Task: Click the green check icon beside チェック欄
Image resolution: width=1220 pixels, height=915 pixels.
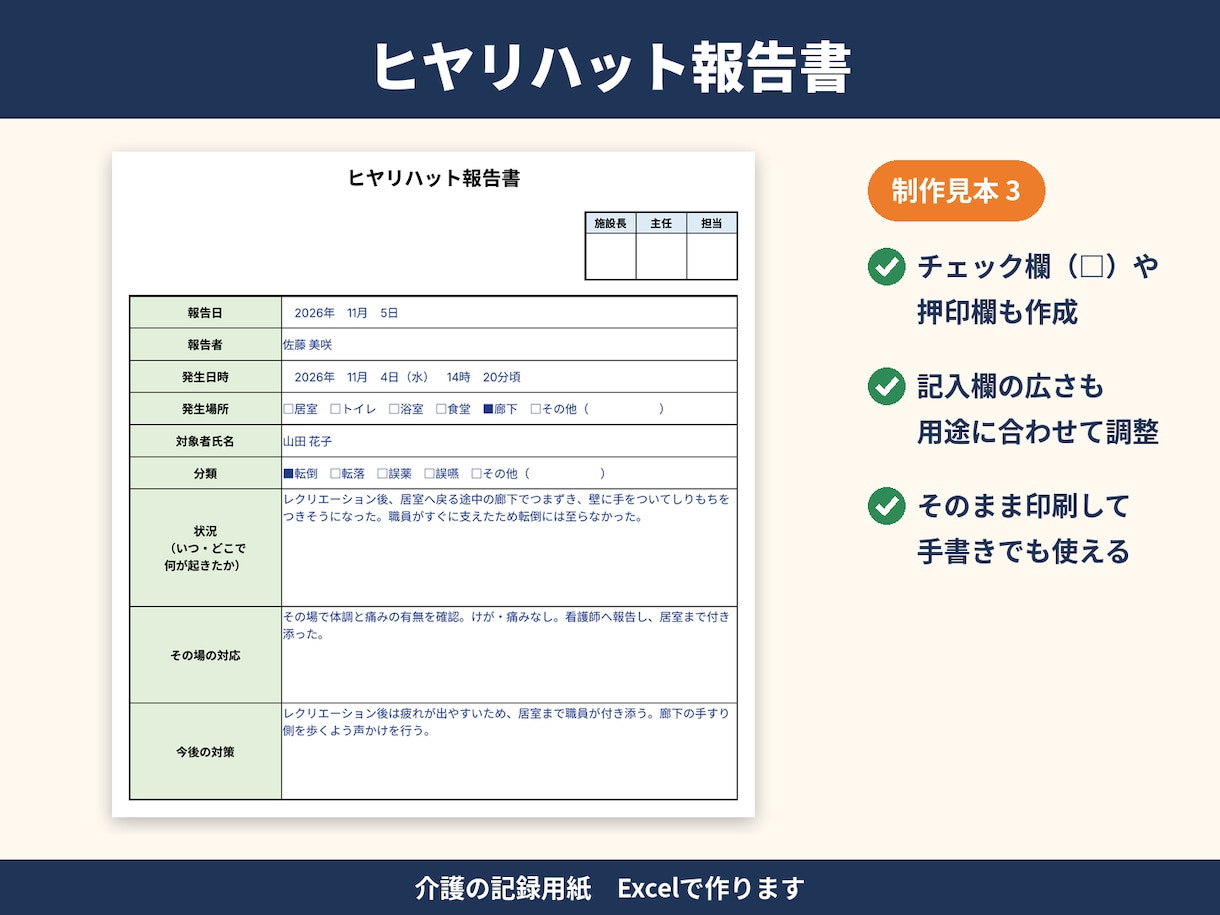Action: 886,267
